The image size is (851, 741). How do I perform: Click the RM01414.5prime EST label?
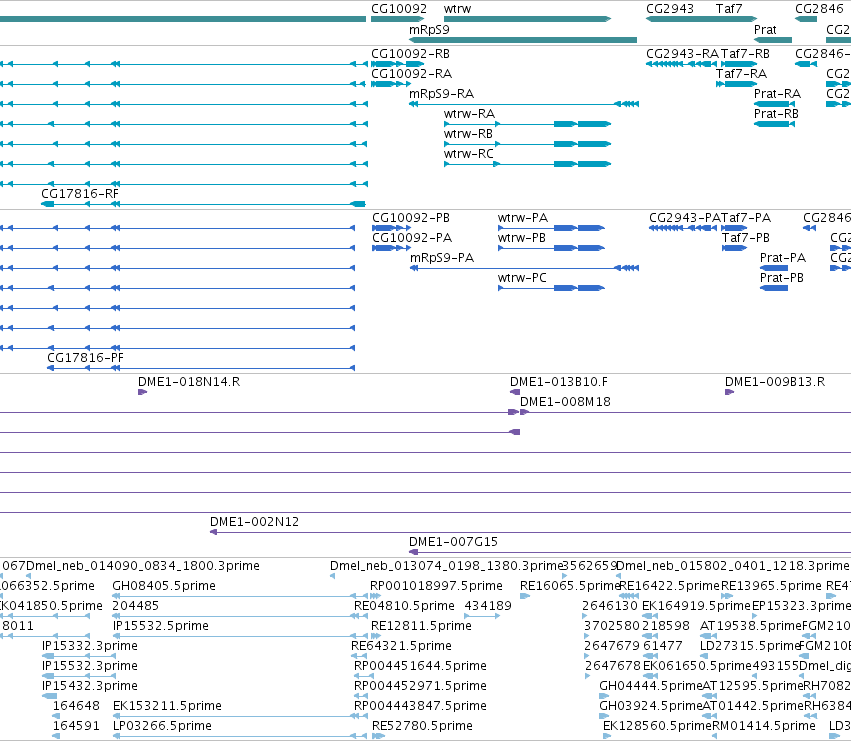[x=764, y=726]
